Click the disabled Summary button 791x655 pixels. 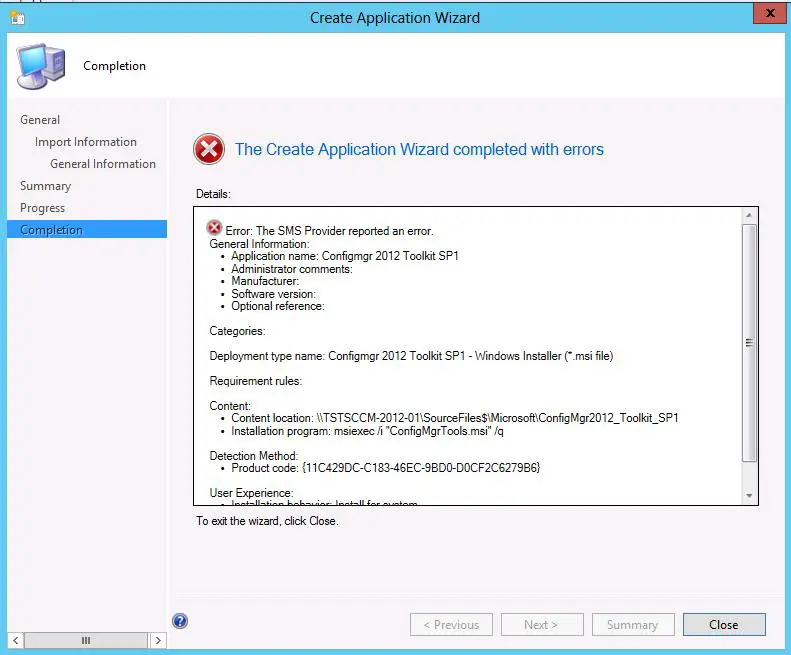(633, 625)
